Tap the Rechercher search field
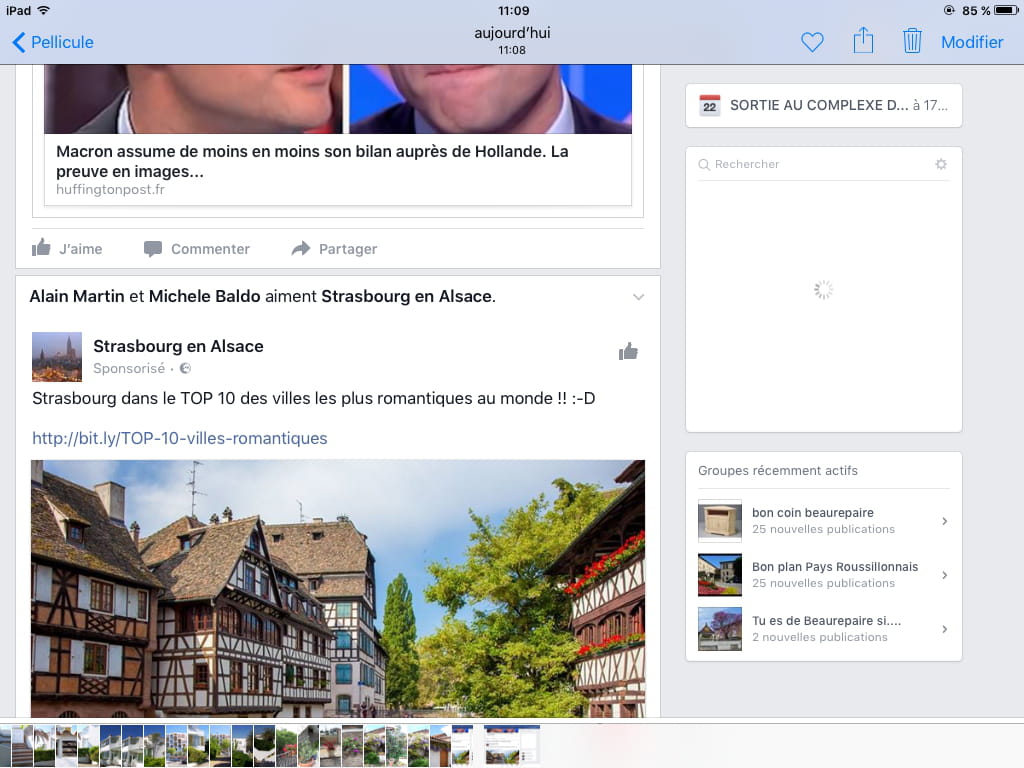The height and width of the screenshot is (768, 1024). [824, 164]
